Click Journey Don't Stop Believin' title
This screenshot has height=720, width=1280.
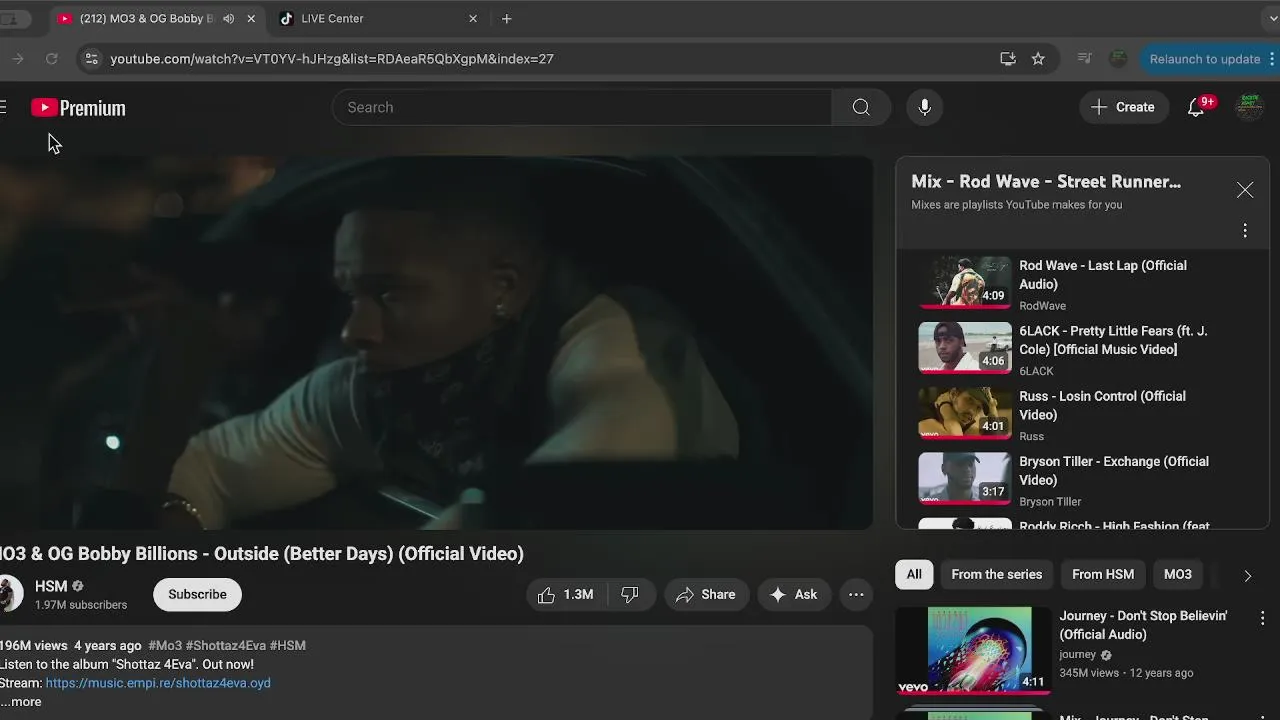pyautogui.click(x=1143, y=625)
